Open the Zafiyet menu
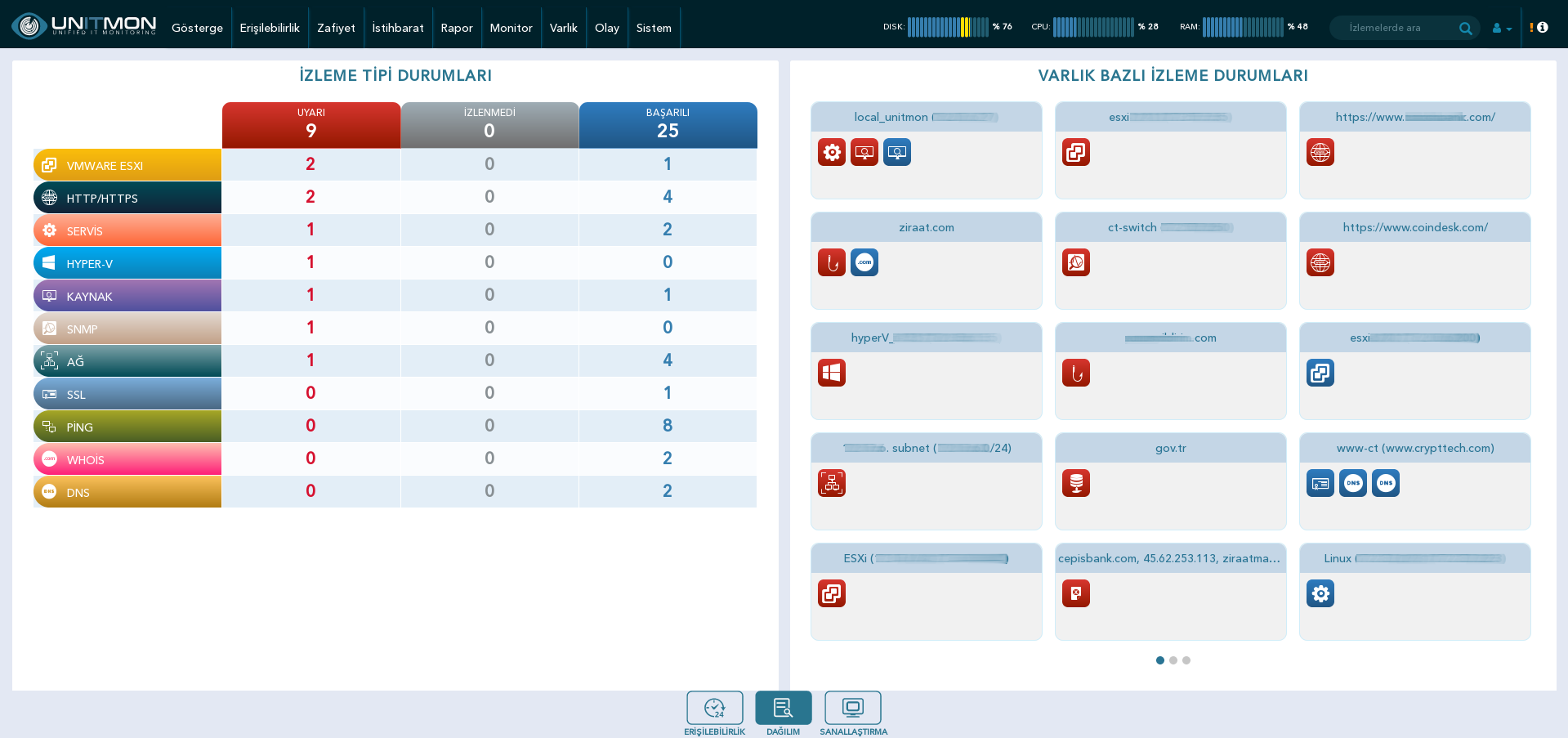 [x=336, y=28]
